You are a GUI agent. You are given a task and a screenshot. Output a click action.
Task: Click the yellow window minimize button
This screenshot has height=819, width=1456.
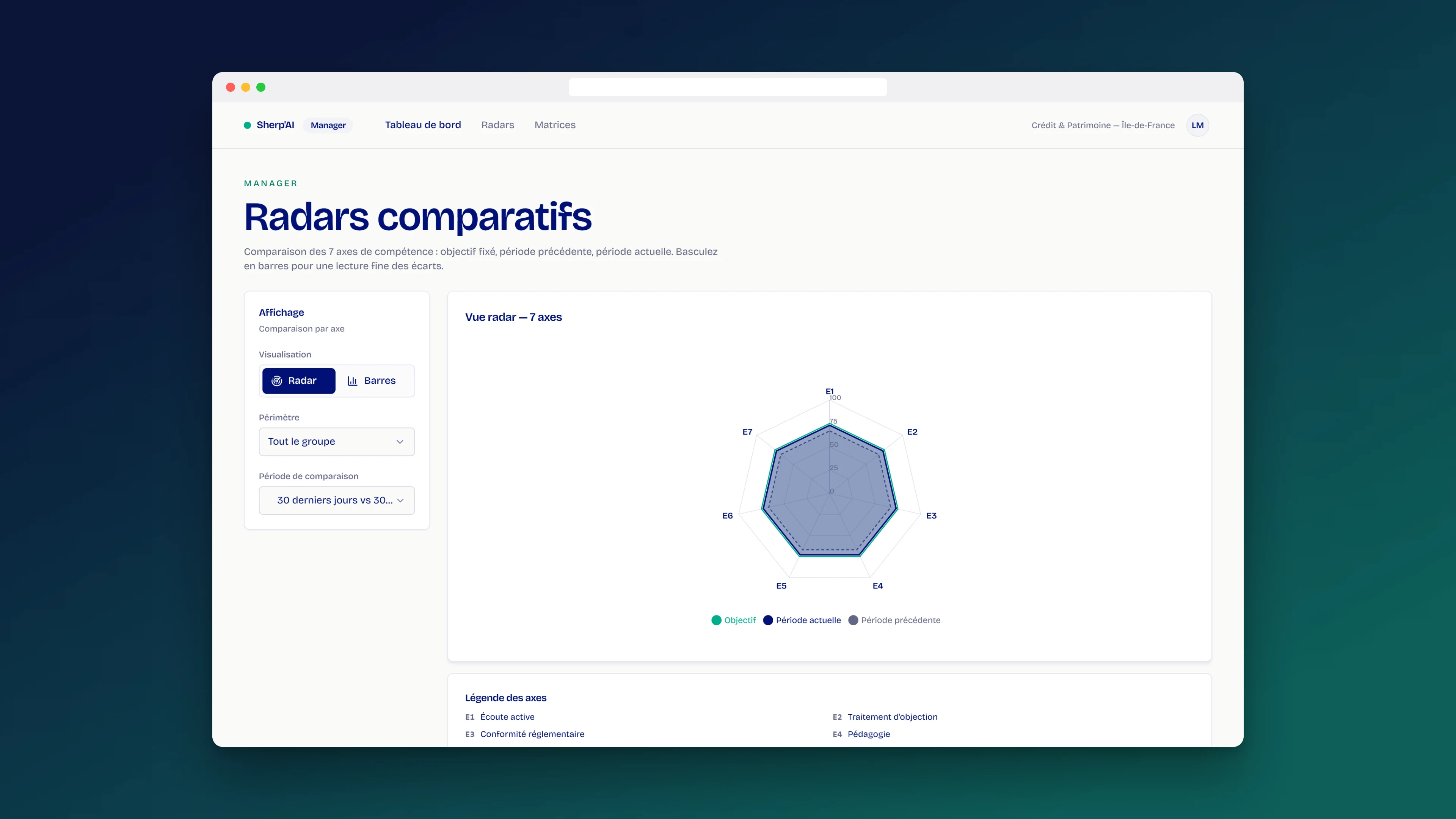[245, 87]
